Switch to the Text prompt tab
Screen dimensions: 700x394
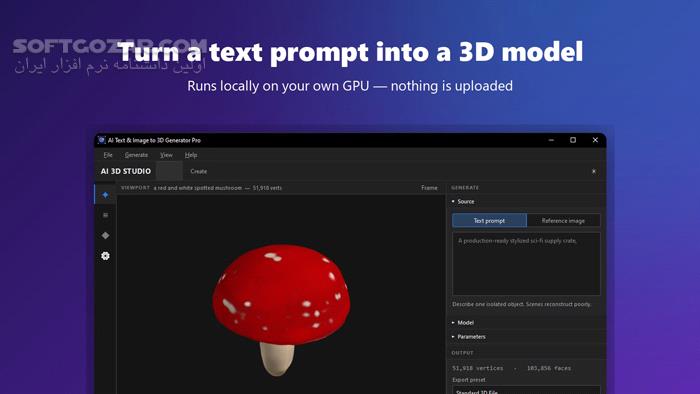489,220
